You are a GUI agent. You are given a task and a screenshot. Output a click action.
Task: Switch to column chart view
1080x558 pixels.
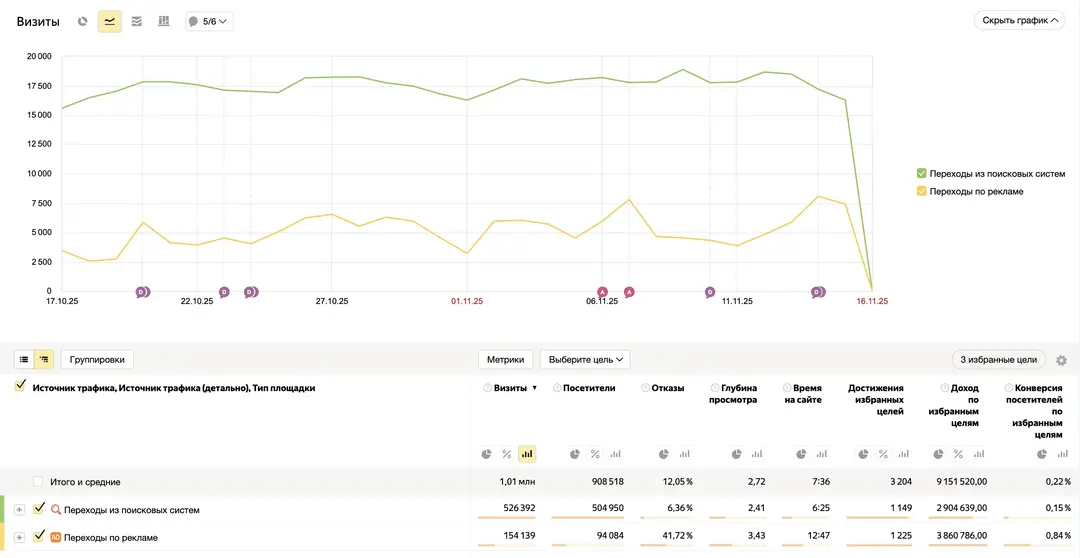pyautogui.click(x=163, y=21)
